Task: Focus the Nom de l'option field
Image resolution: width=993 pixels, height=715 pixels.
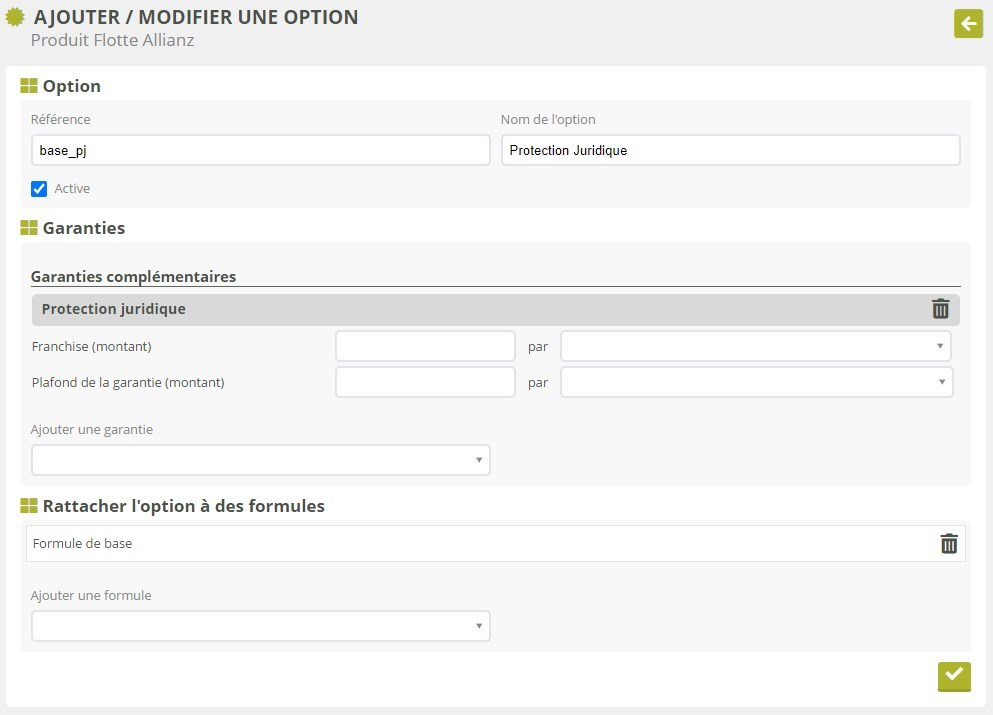Action: [x=730, y=150]
